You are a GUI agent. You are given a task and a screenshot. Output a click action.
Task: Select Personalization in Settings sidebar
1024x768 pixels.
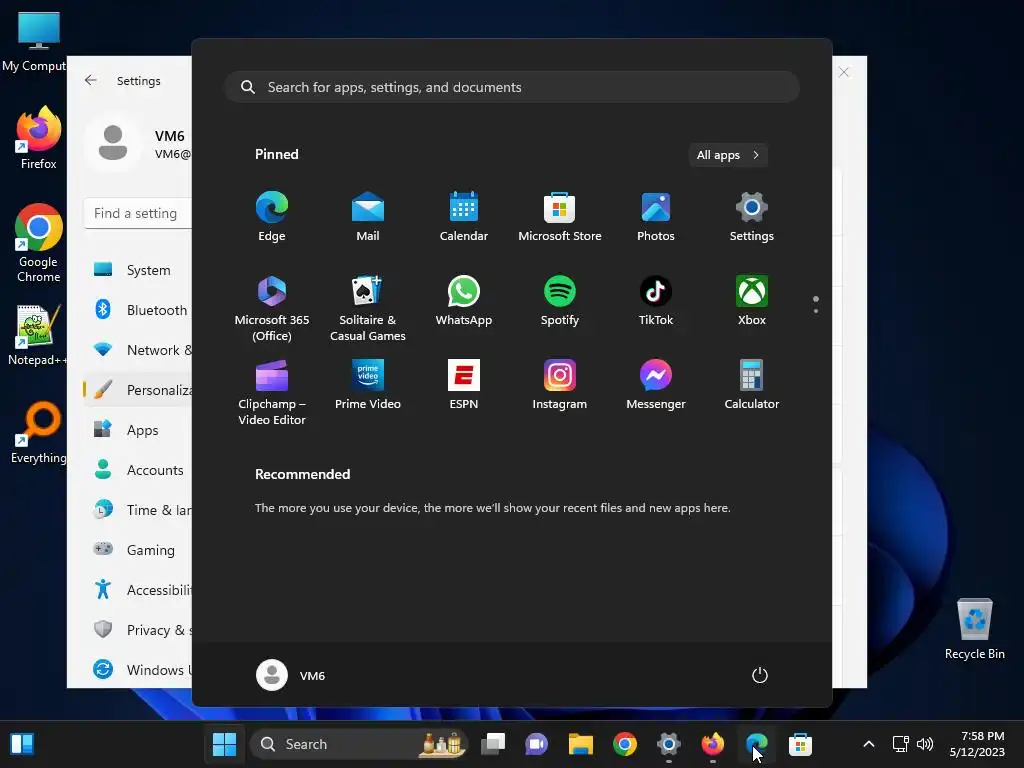138,390
